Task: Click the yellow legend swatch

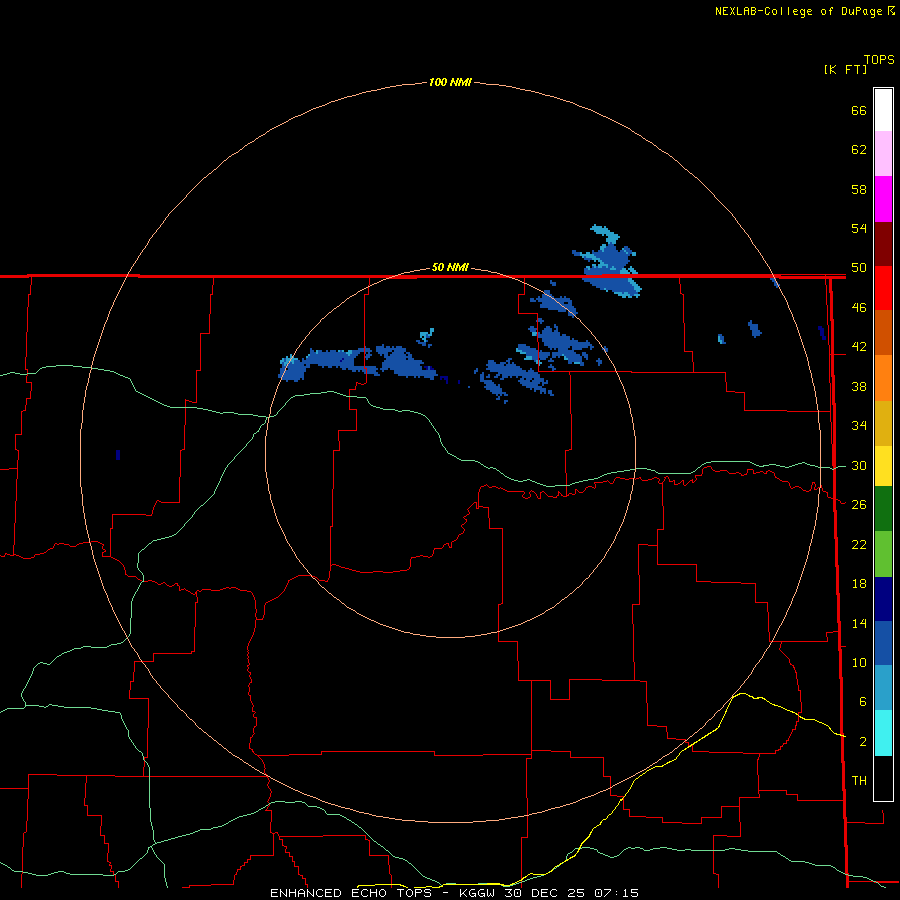Action: pyautogui.click(x=883, y=467)
